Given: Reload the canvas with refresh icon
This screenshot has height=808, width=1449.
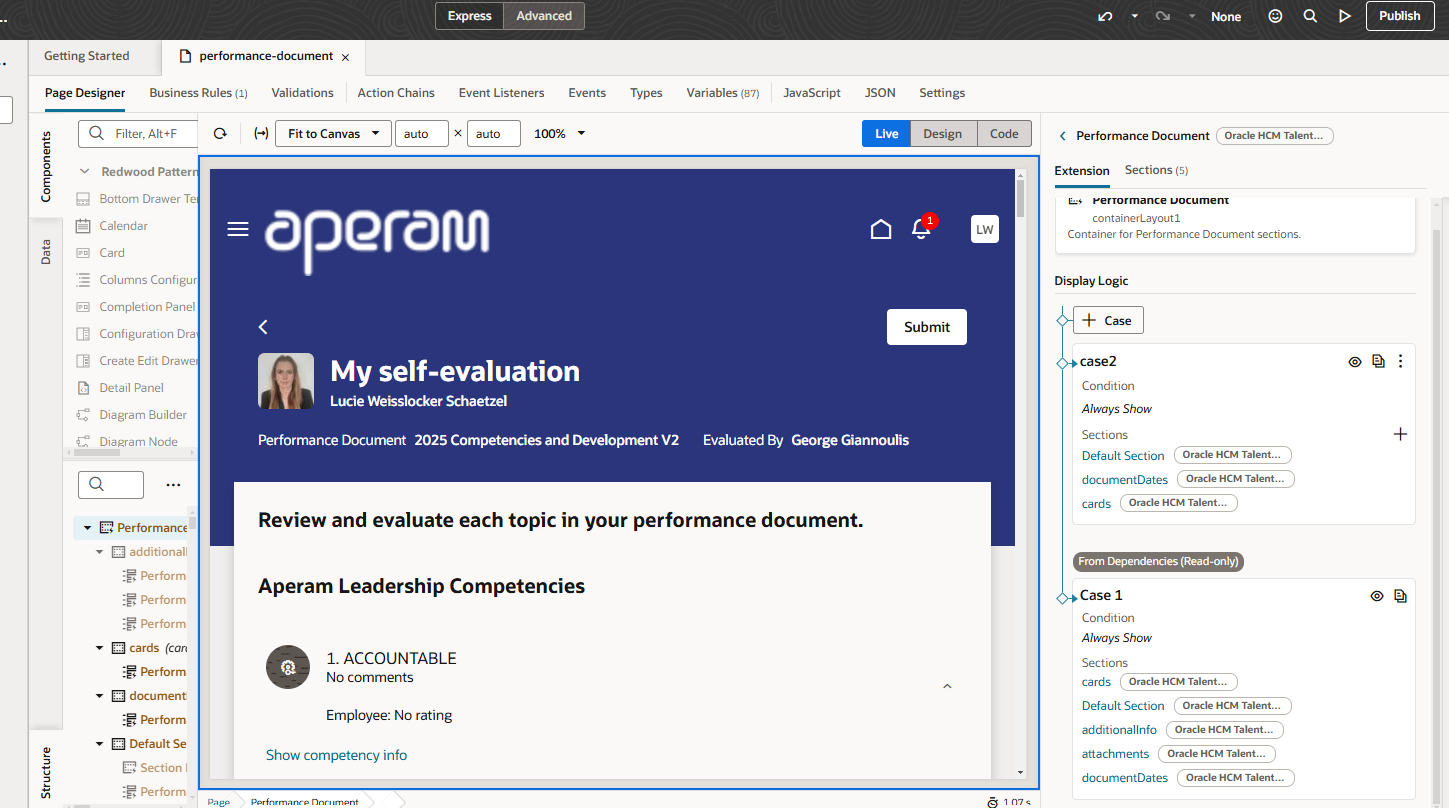Looking at the screenshot, I should coord(220,134).
